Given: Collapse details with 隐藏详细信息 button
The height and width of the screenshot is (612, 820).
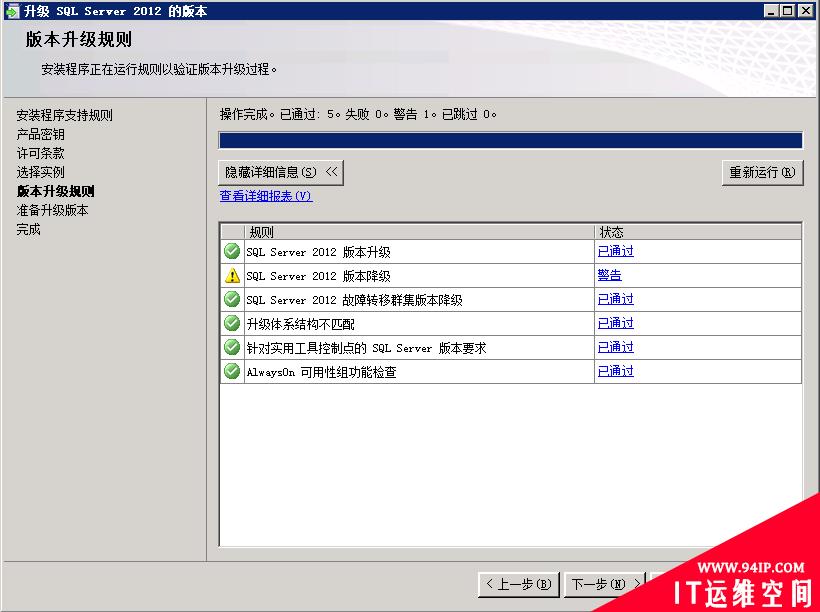Looking at the screenshot, I should click(x=281, y=172).
